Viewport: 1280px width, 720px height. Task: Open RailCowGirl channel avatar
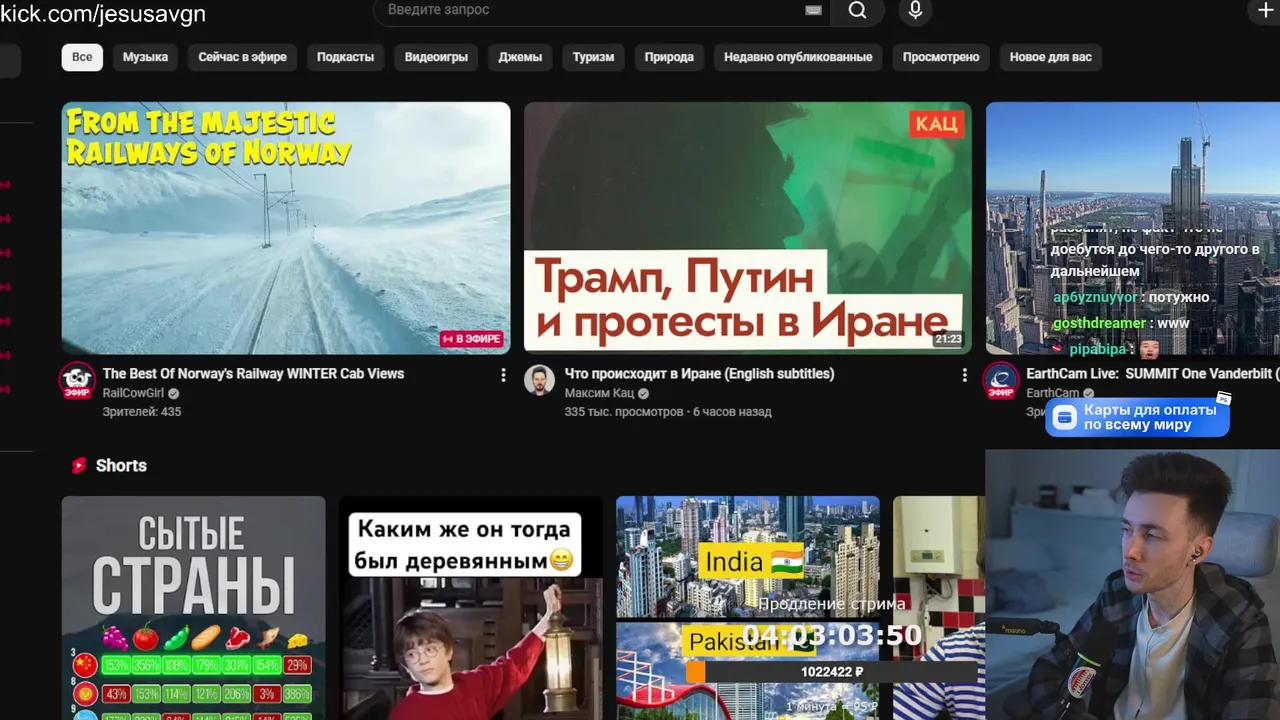(77, 381)
